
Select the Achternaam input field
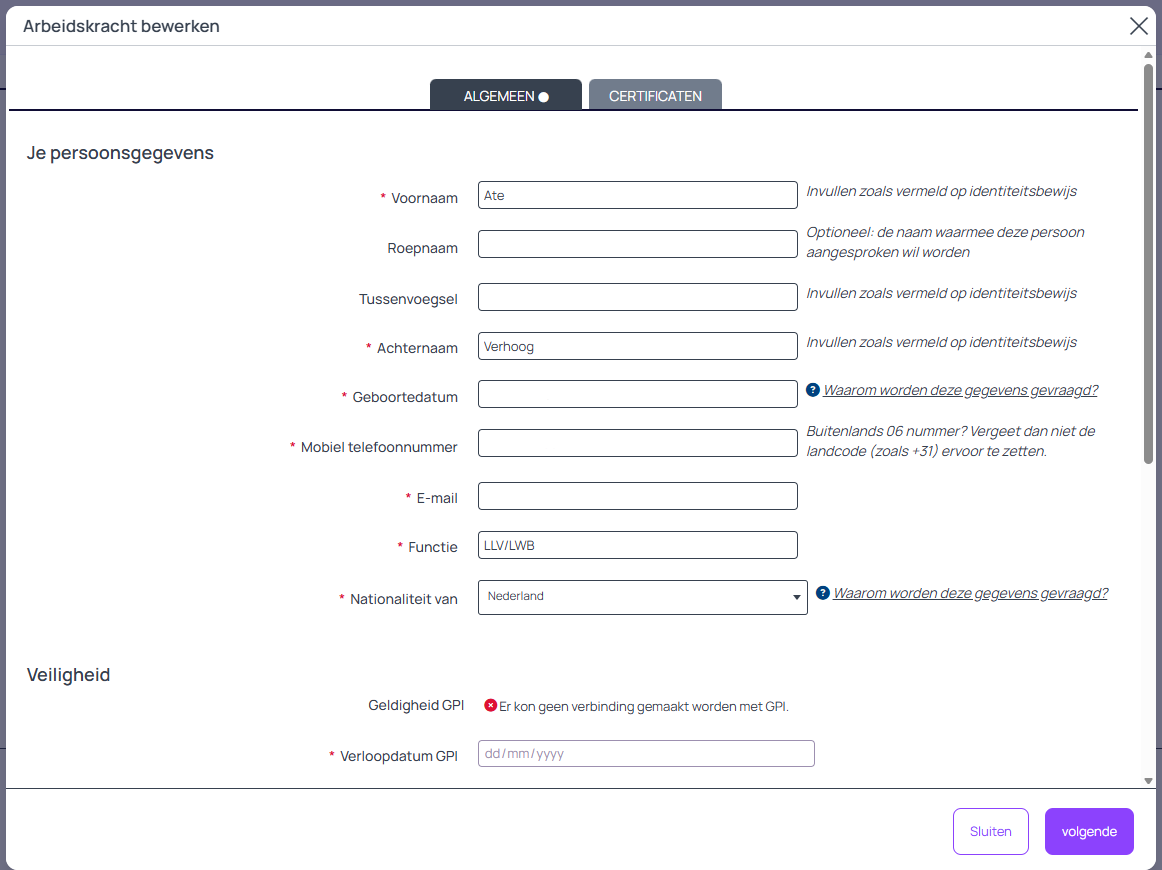[x=637, y=346]
